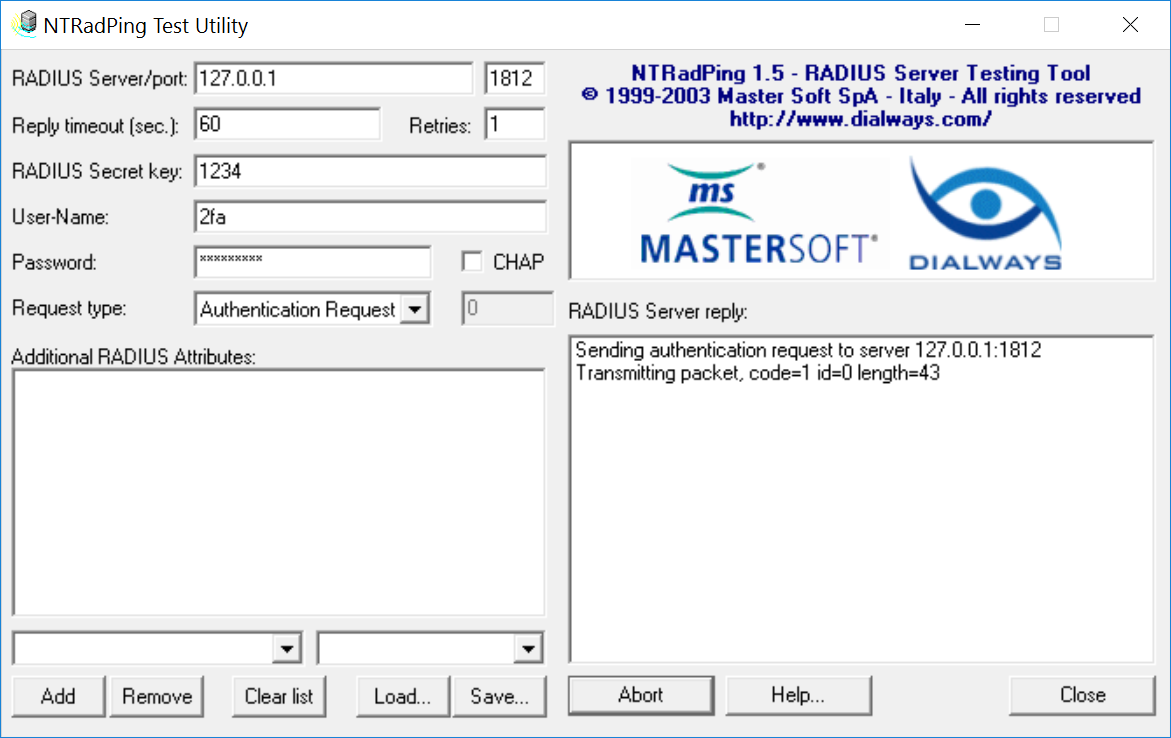The image size is (1171, 738).
Task: Click the Clear list button
Action: [x=279, y=696]
